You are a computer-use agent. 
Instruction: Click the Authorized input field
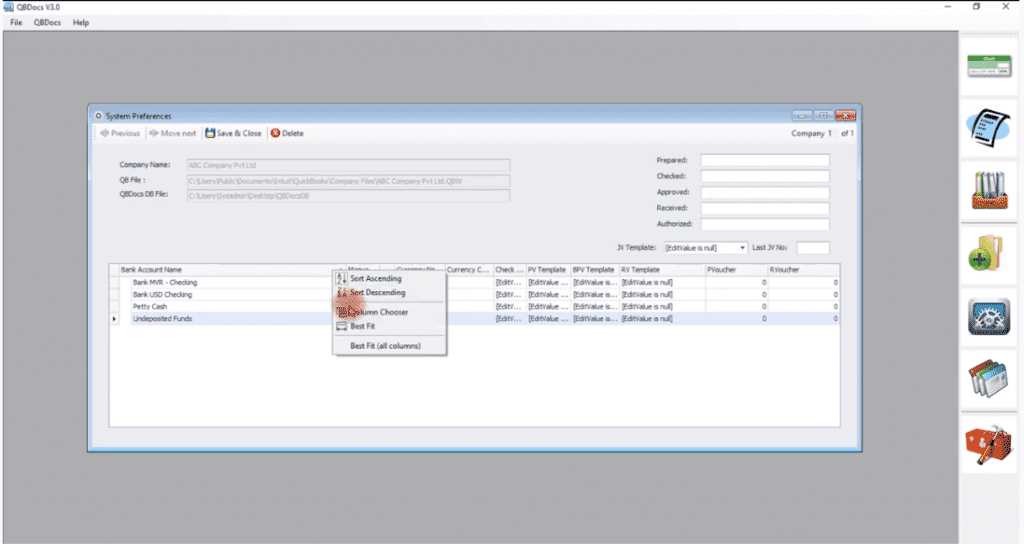click(x=765, y=224)
